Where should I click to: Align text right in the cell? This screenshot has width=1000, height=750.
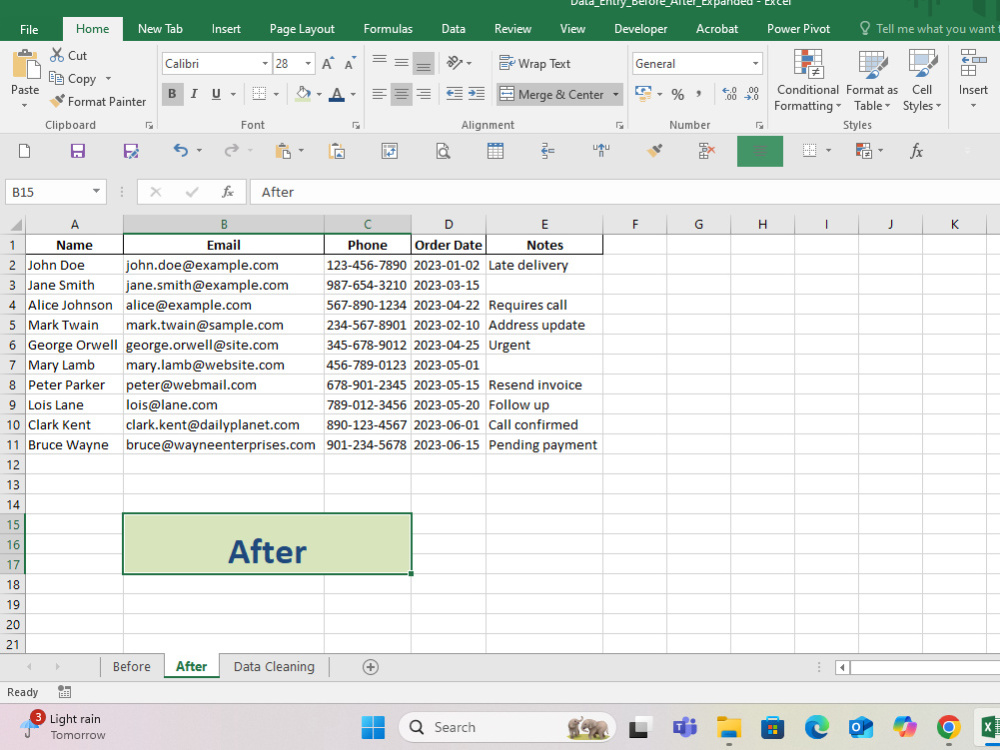coord(423,94)
